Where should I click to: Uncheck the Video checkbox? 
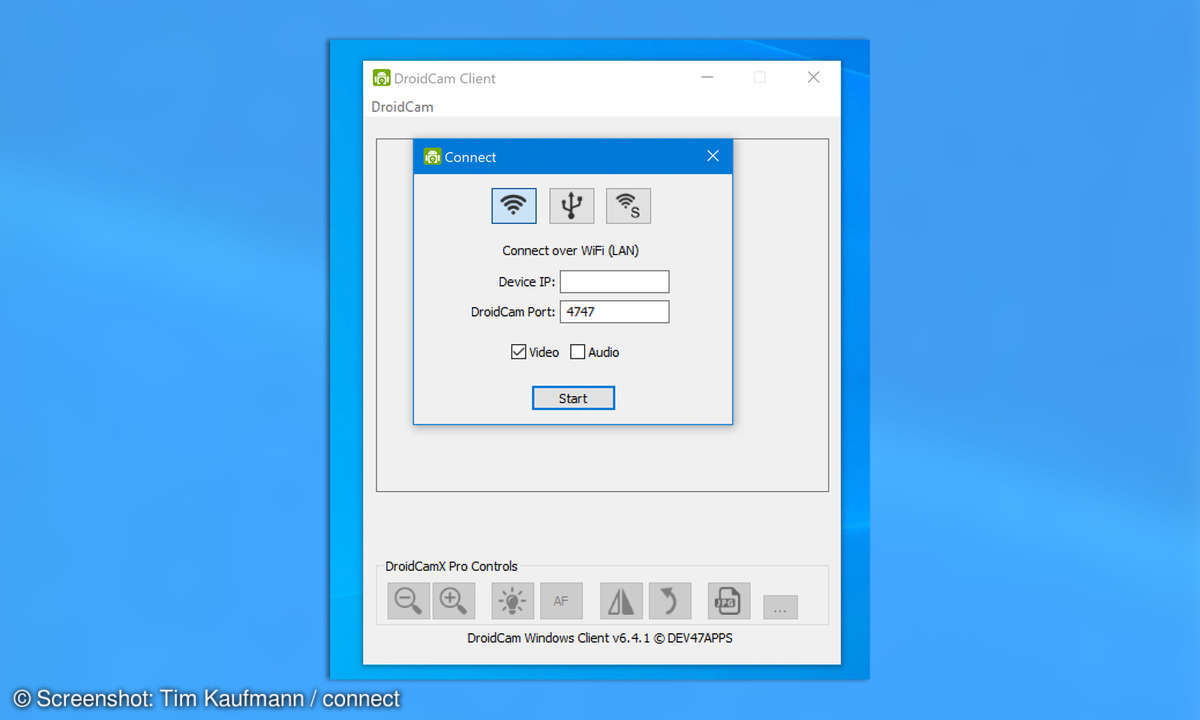(x=518, y=352)
